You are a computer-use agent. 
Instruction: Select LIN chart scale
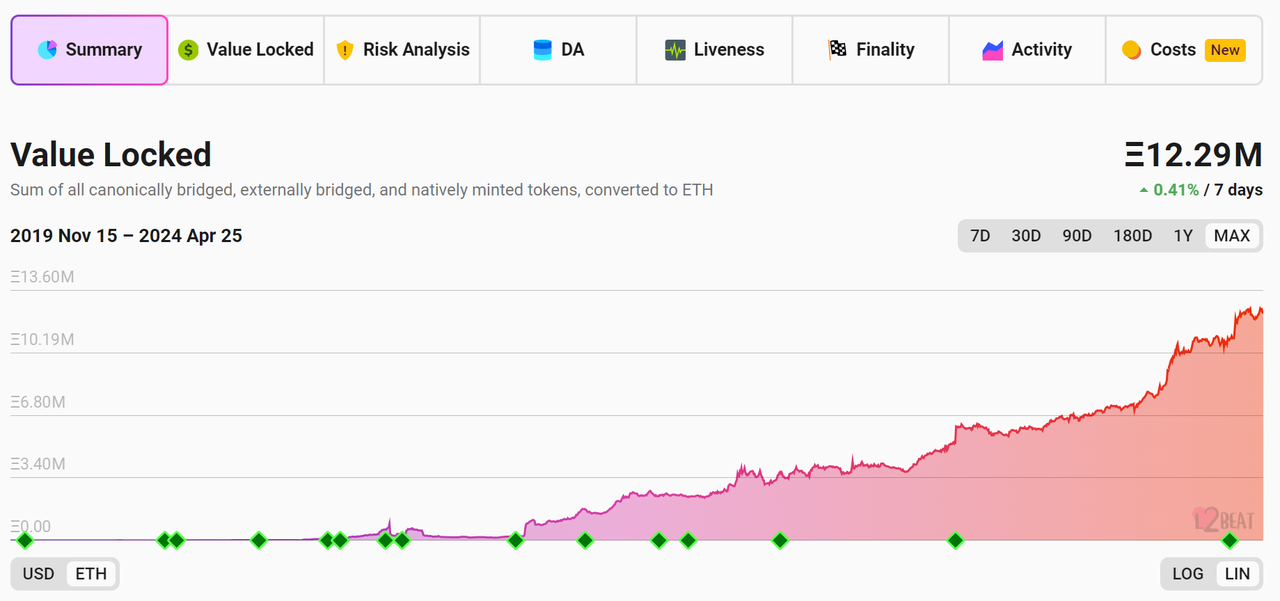pos(1238,574)
